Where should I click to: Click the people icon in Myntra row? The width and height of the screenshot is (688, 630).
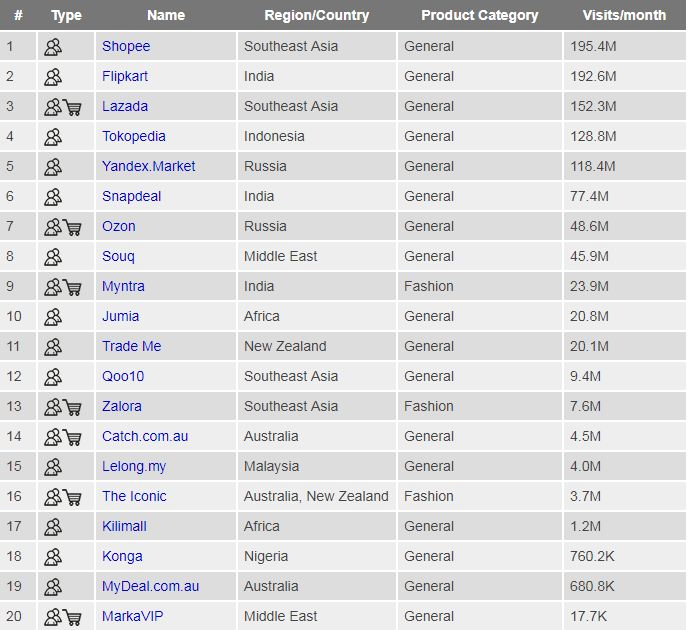pyautogui.click(x=53, y=287)
